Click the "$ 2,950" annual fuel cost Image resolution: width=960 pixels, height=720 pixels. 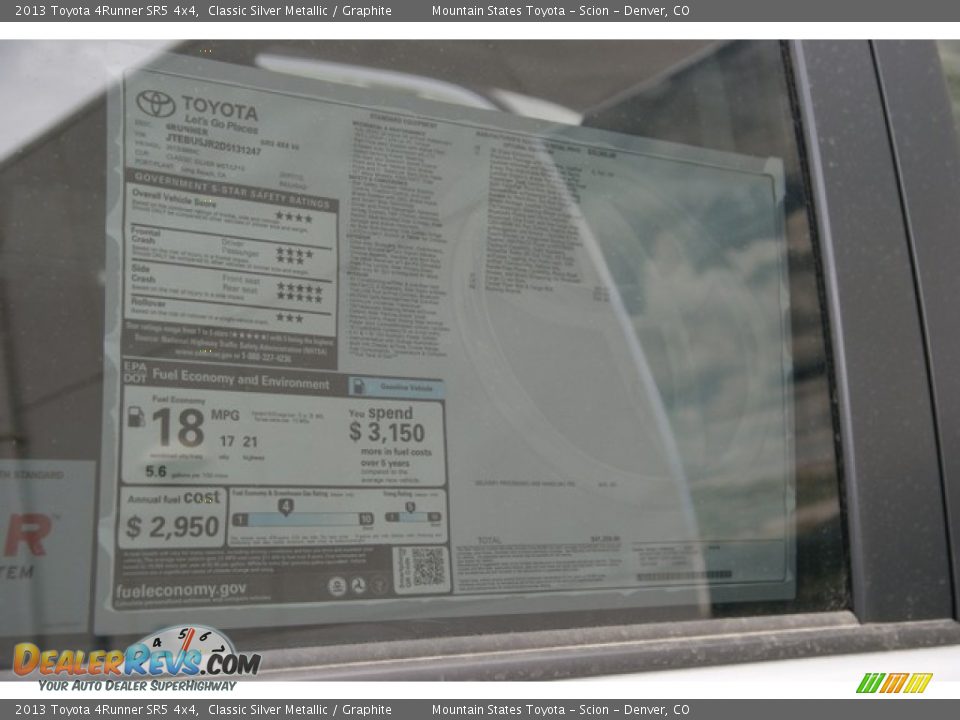(x=172, y=527)
